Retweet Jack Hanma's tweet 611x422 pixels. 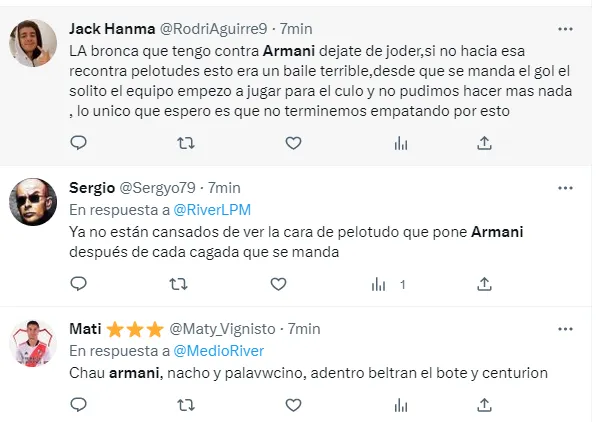pos(185,143)
